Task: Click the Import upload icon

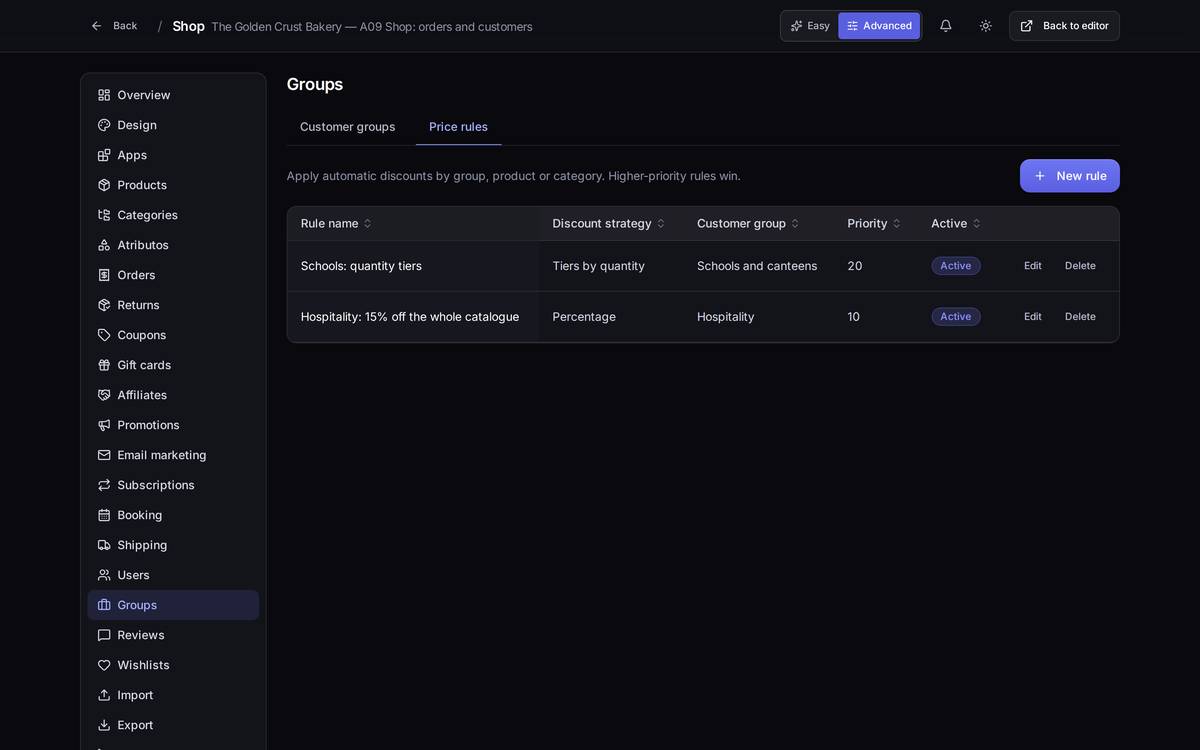Action: [x=104, y=695]
